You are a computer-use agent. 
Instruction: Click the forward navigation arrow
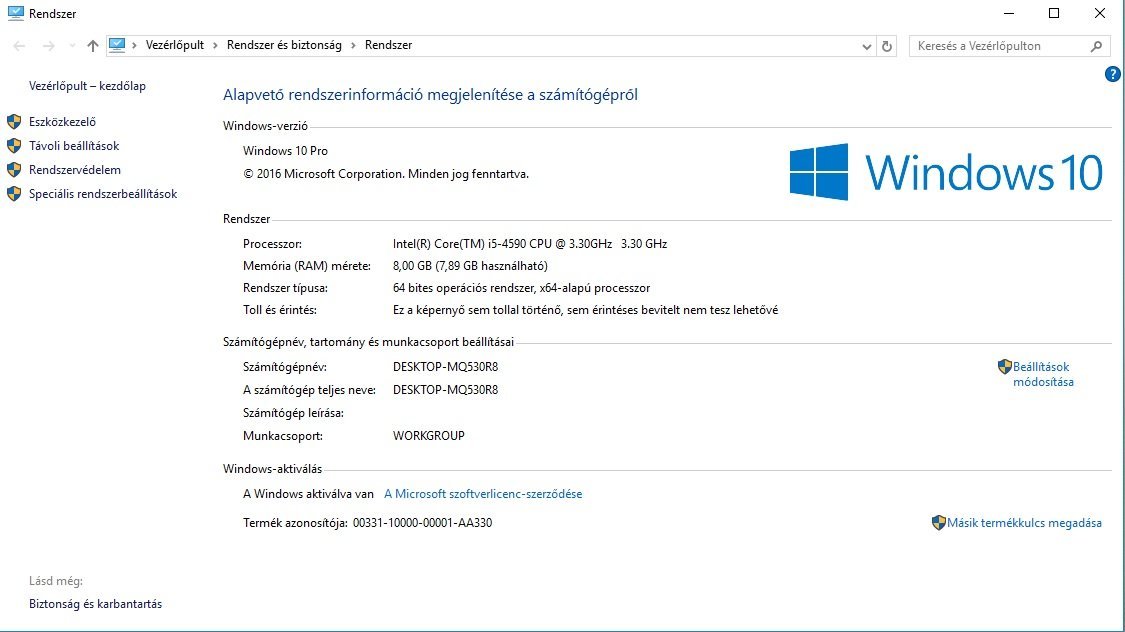pos(48,46)
